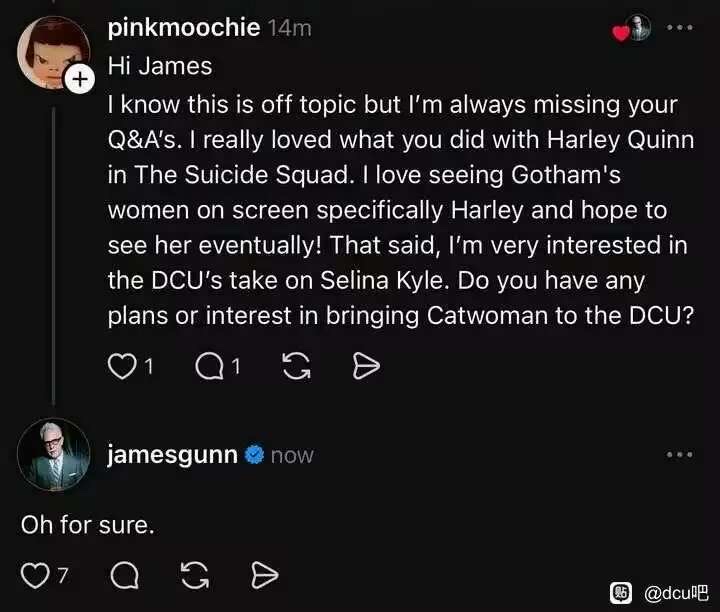Open the pinkmoochie username link
The image size is (720, 612).
point(183,28)
